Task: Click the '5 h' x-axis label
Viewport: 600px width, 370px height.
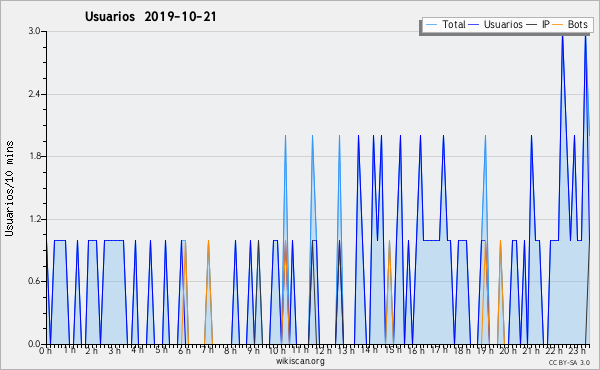Action: (161, 350)
